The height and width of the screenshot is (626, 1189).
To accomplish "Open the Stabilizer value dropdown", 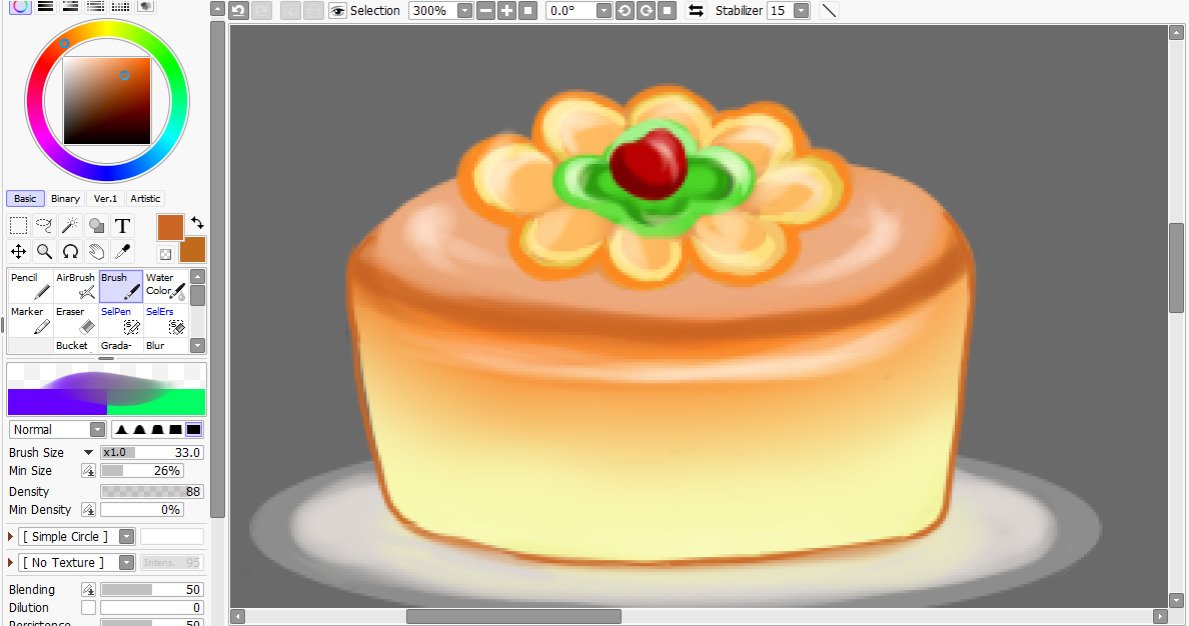I will tap(802, 11).
